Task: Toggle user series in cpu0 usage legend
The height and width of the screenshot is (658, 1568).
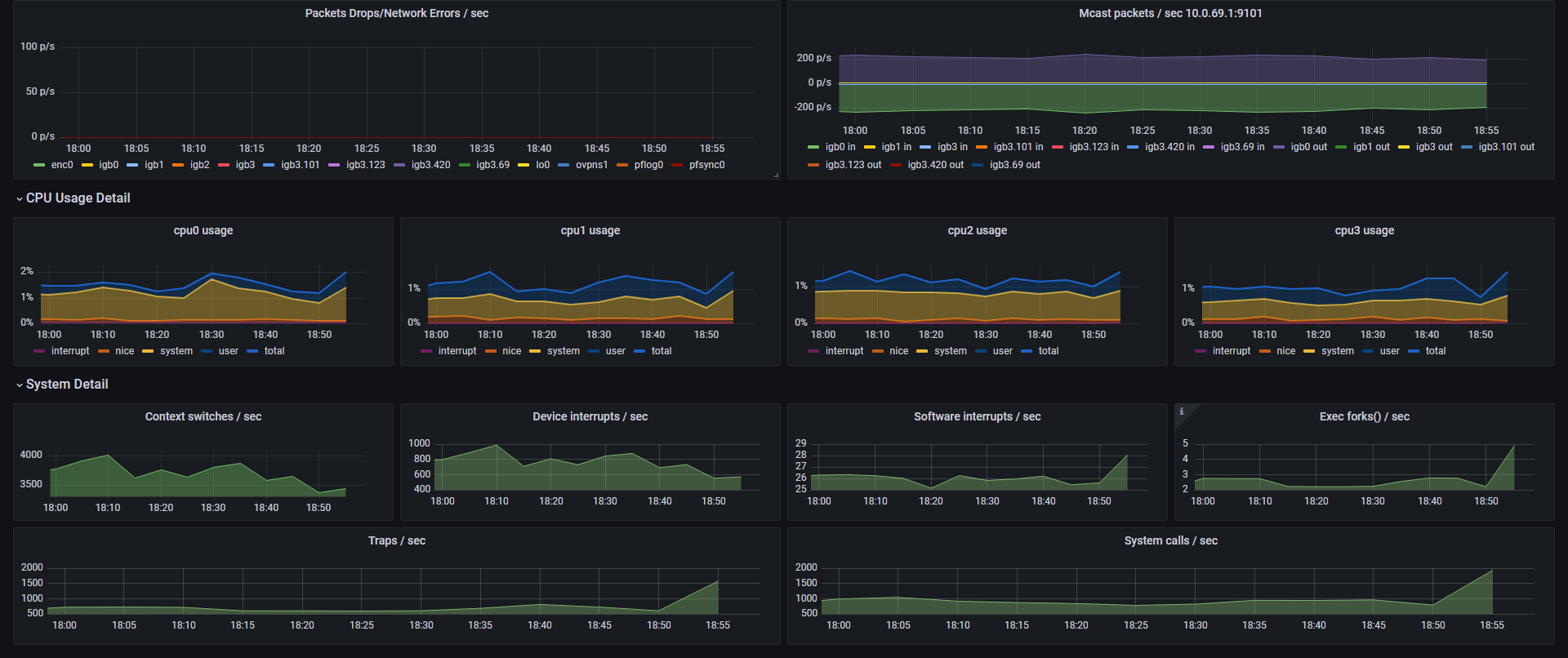Action: click(x=229, y=351)
